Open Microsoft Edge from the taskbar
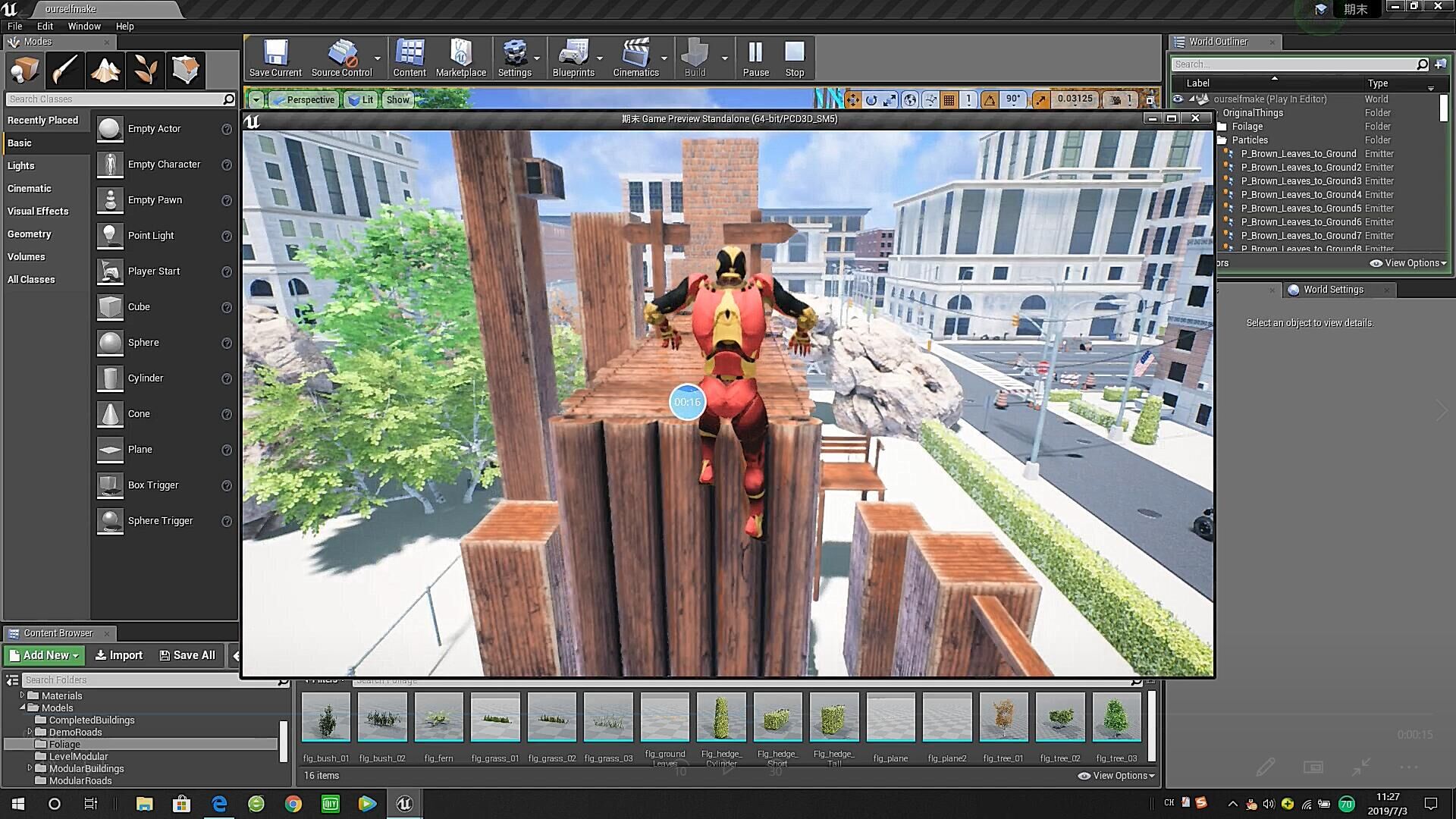 pos(219,804)
